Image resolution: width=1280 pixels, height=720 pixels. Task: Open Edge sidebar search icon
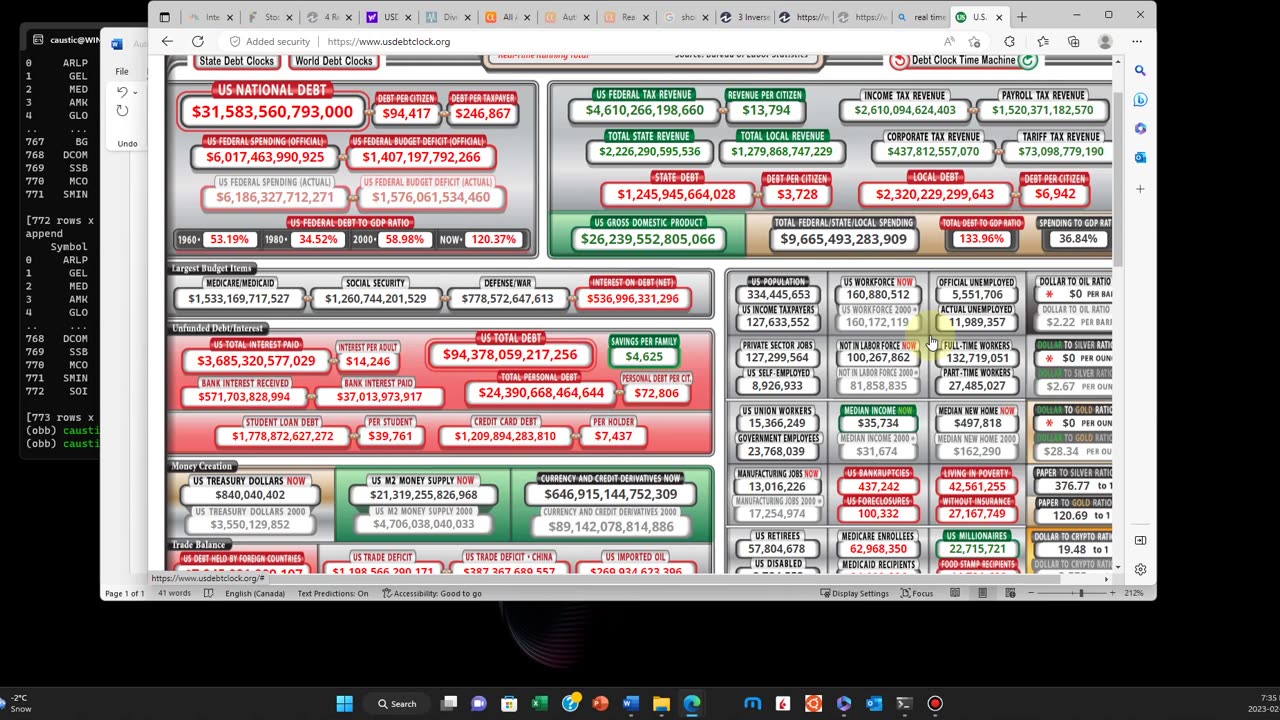point(1140,71)
